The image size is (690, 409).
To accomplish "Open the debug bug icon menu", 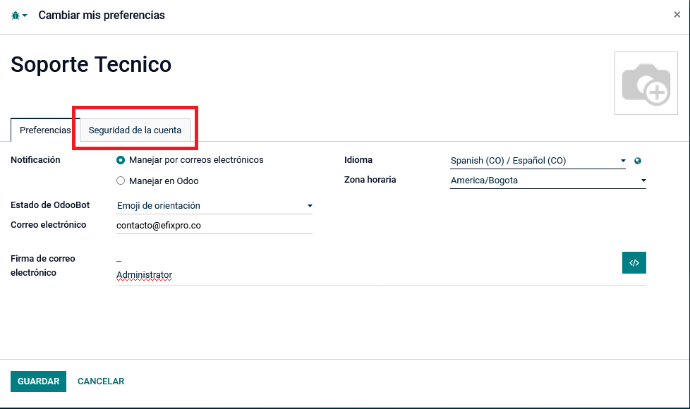I will click(x=18, y=16).
